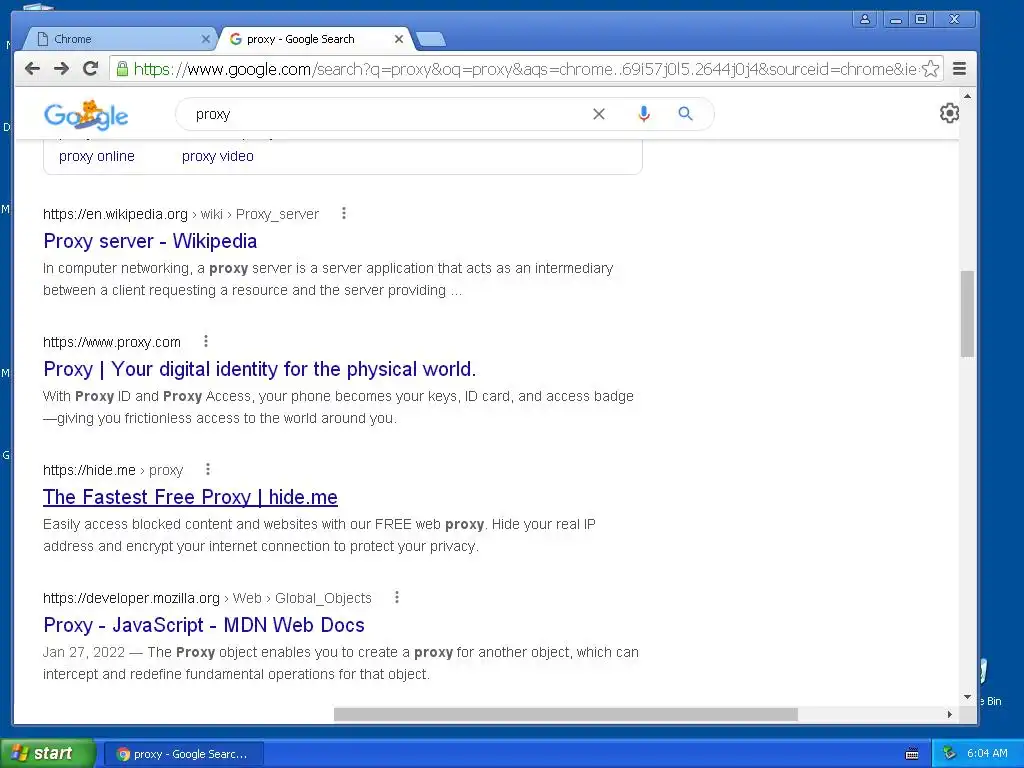Open the Chrome hamburger menu
Screen dimensions: 1024x768
point(959,69)
